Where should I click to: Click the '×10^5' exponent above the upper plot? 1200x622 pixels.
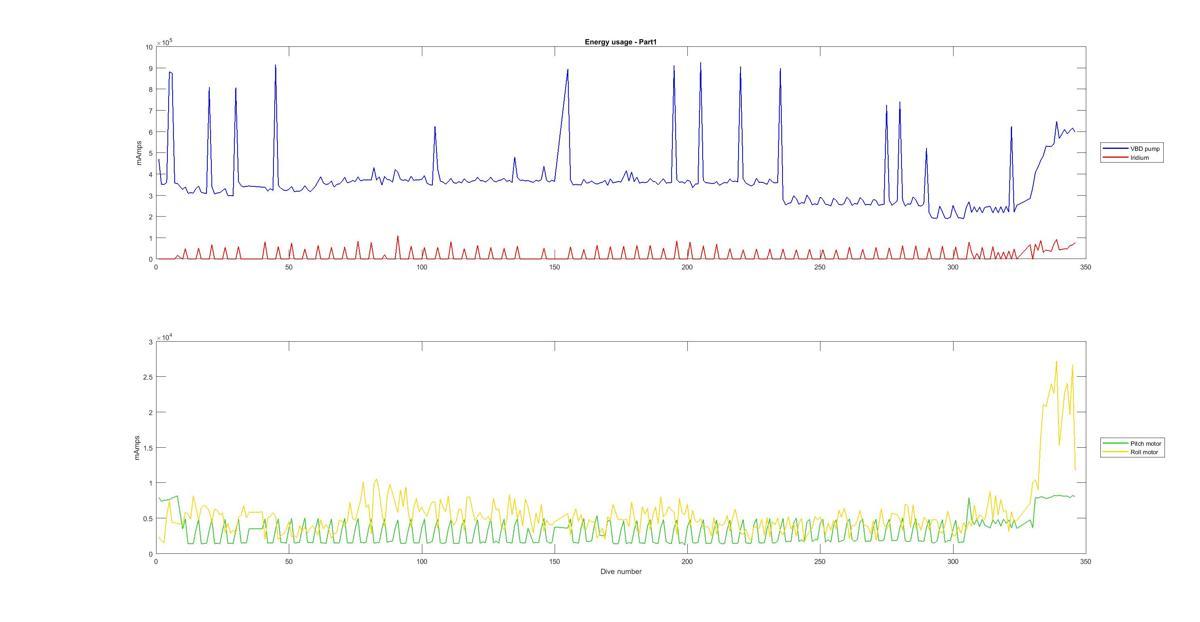coord(166,42)
